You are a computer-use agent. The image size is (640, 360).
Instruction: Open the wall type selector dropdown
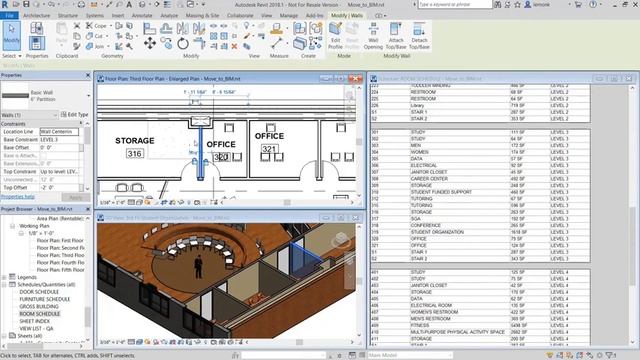[88, 96]
